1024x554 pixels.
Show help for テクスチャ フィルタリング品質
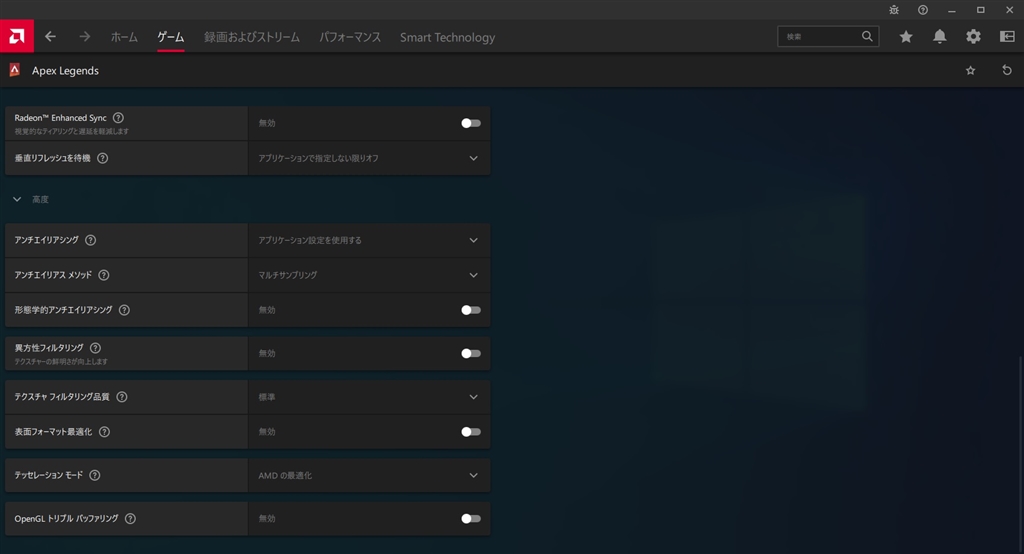pos(121,397)
